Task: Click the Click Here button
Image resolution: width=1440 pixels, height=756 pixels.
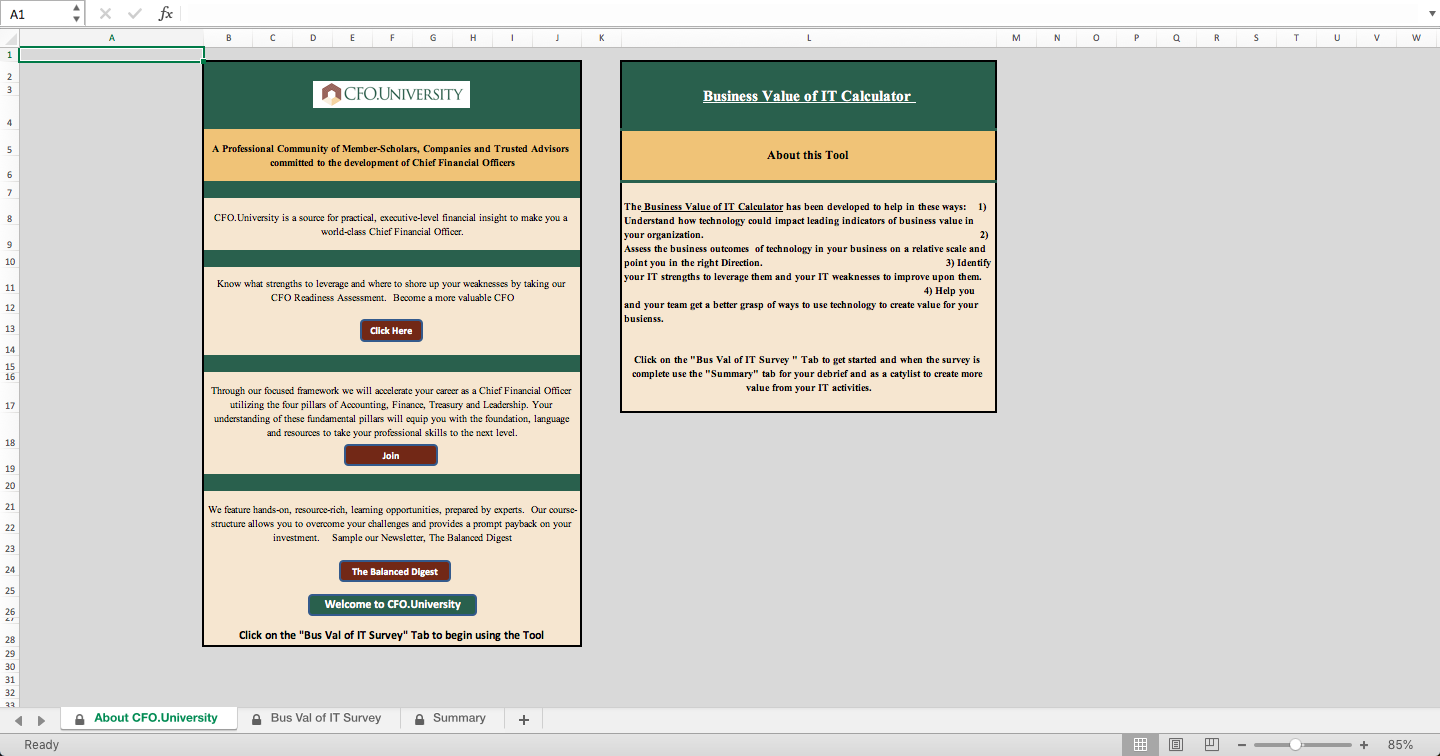Action: 391,330
